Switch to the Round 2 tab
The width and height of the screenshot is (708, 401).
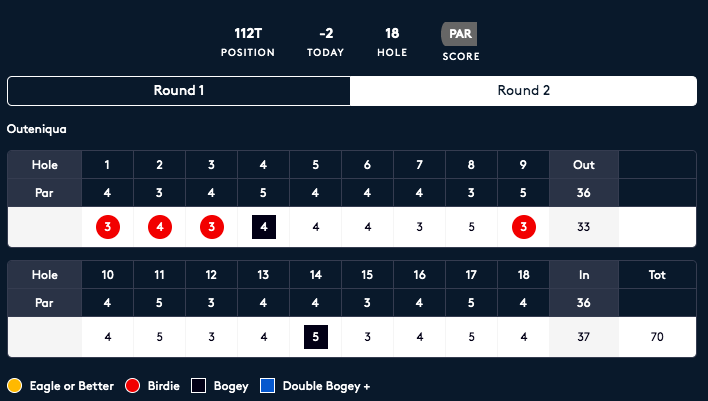[x=523, y=91]
